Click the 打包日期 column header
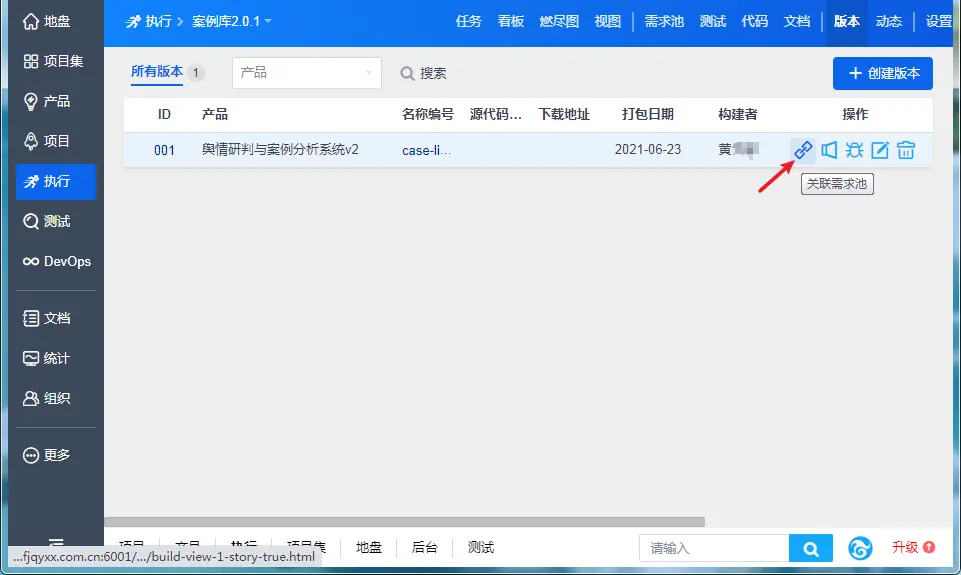961x575 pixels. 647,114
